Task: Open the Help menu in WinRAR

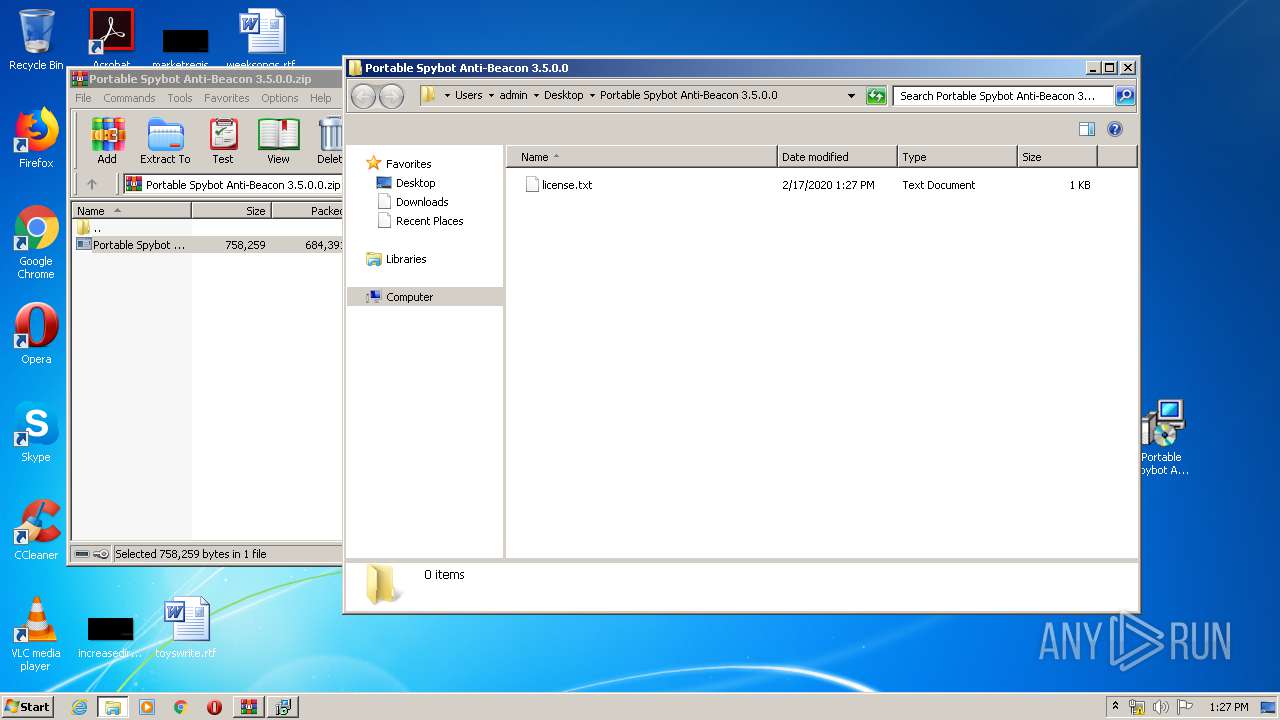Action: pyautogui.click(x=321, y=98)
